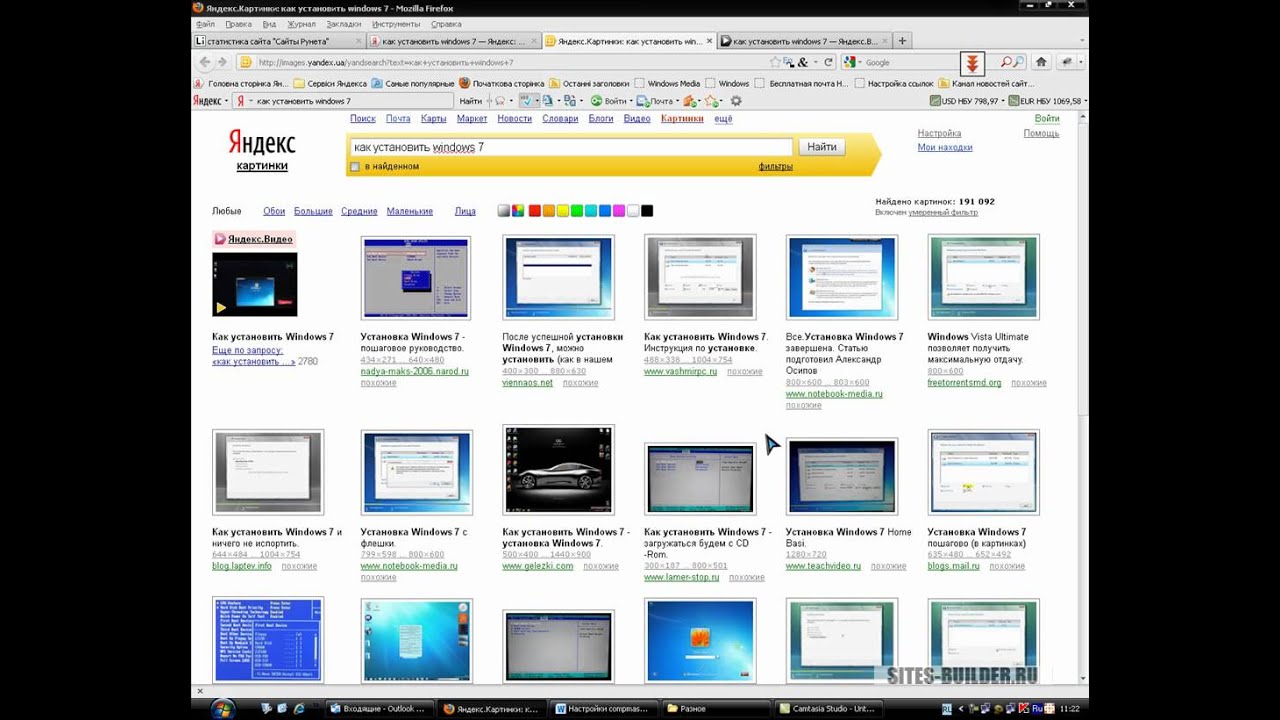This screenshot has width=1280, height=720.
Task: Go to the browser home page icon
Action: pyautogui.click(x=1041, y=62)
